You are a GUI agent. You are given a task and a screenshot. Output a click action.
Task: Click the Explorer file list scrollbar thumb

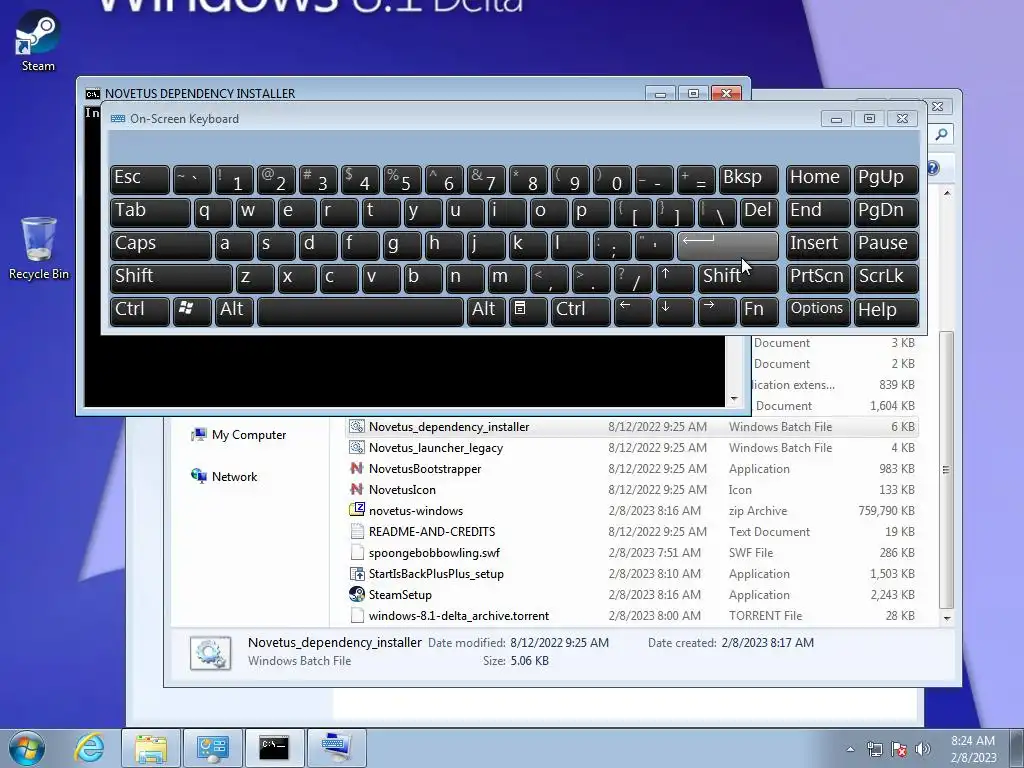pos(946,470)
